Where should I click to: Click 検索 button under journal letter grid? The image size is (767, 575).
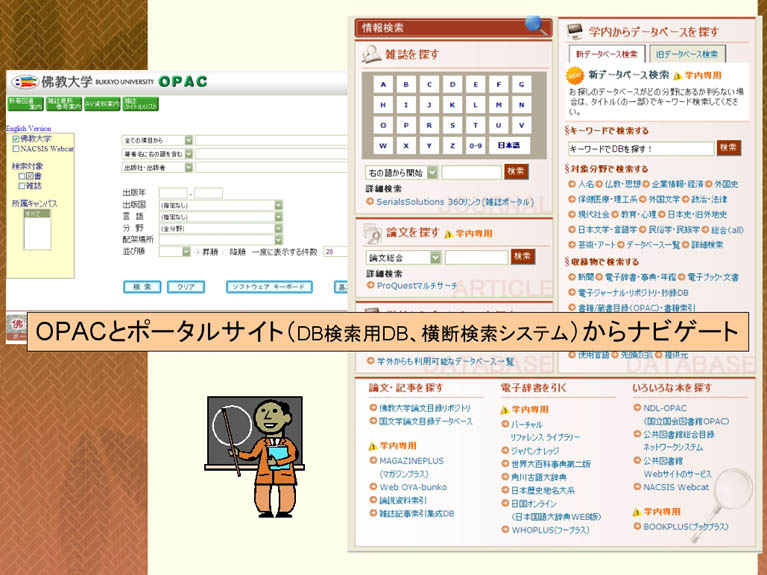click(x=516, y=172)
